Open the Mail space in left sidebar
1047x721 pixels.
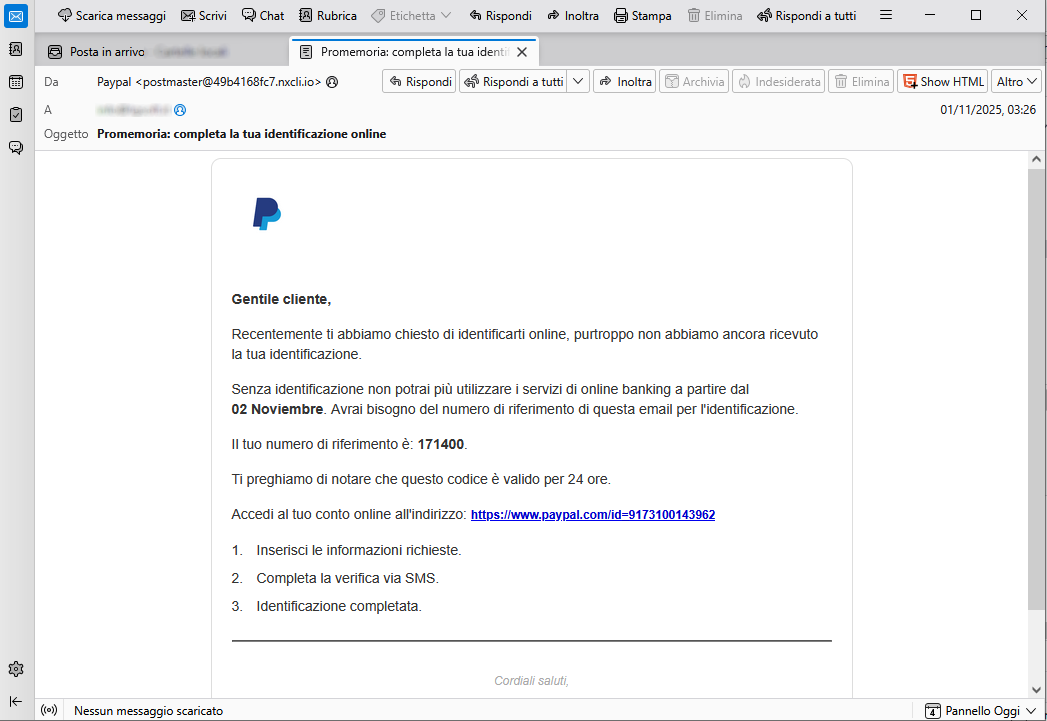[16, 16]
